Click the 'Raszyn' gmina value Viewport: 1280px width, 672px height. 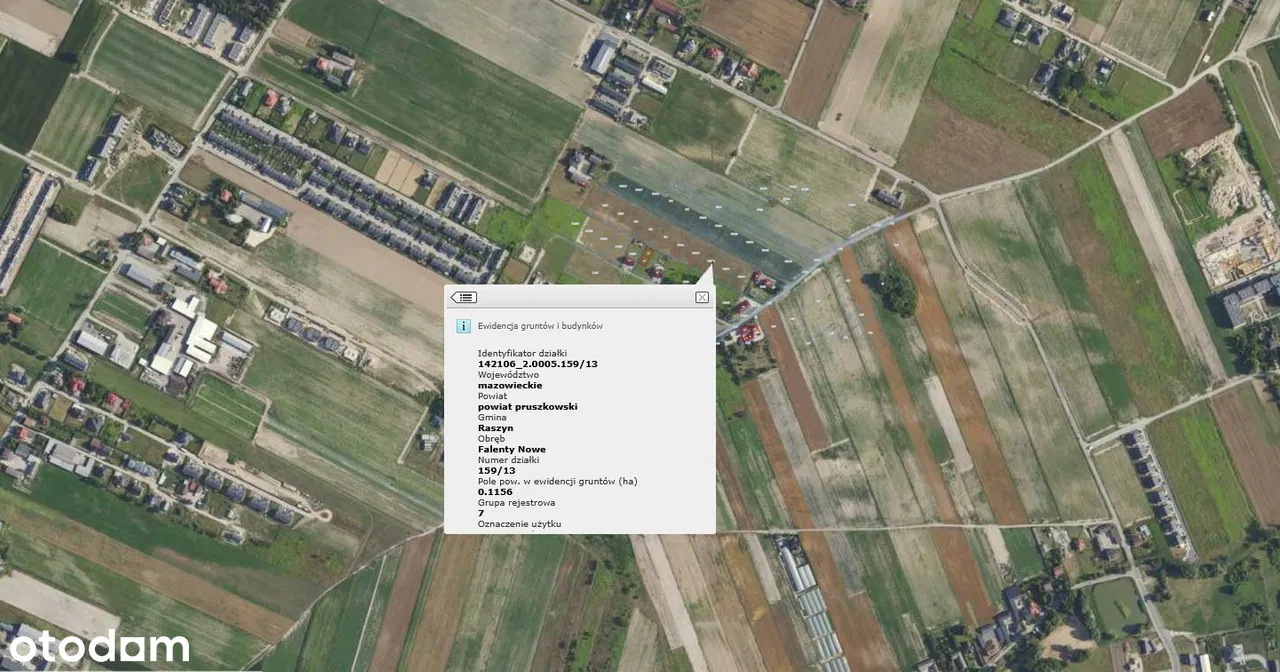point(495,428)
